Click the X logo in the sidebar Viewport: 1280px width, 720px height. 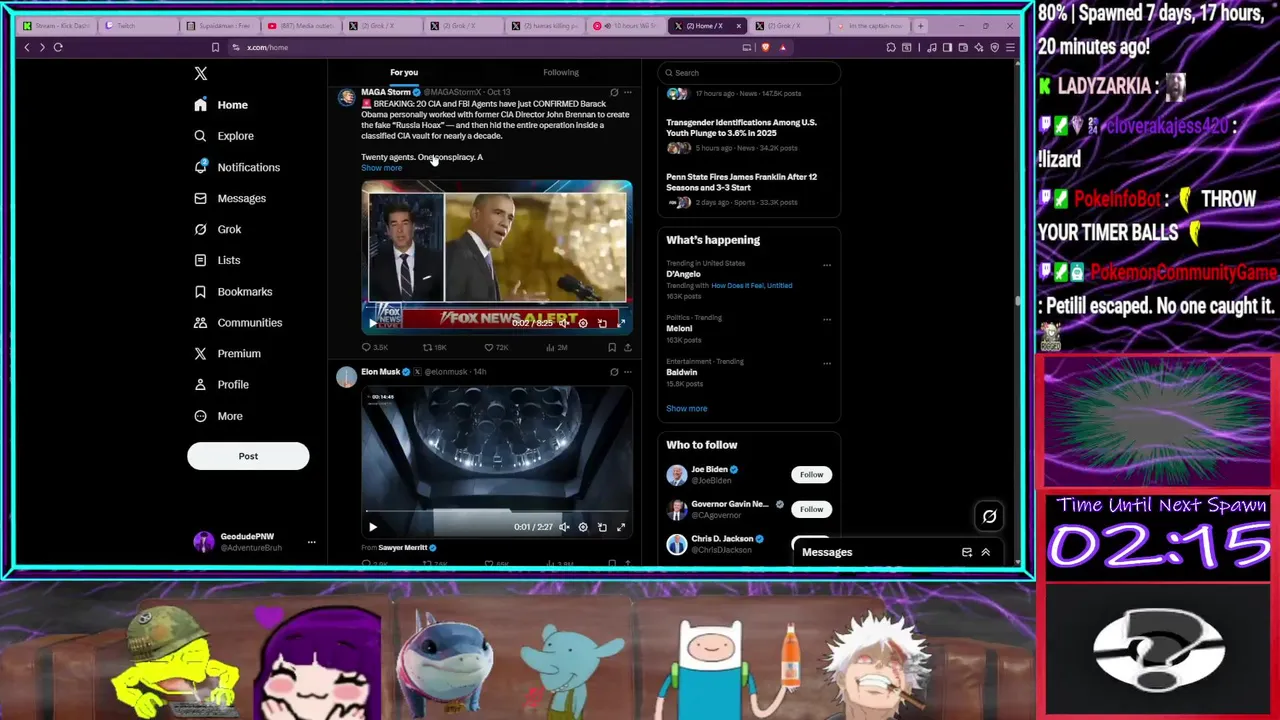click(201, 73)
